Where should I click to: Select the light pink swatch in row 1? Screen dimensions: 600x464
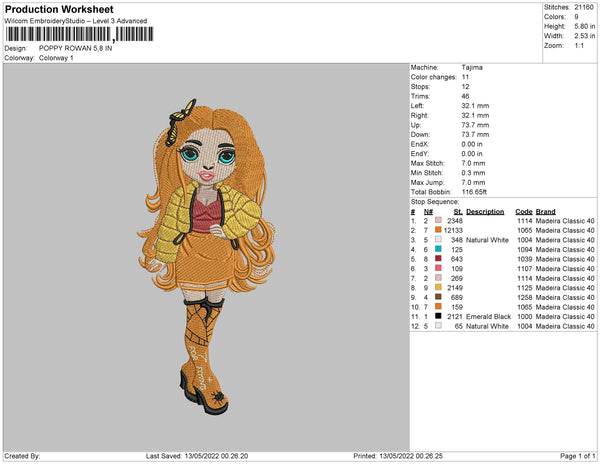pos(438,220)
